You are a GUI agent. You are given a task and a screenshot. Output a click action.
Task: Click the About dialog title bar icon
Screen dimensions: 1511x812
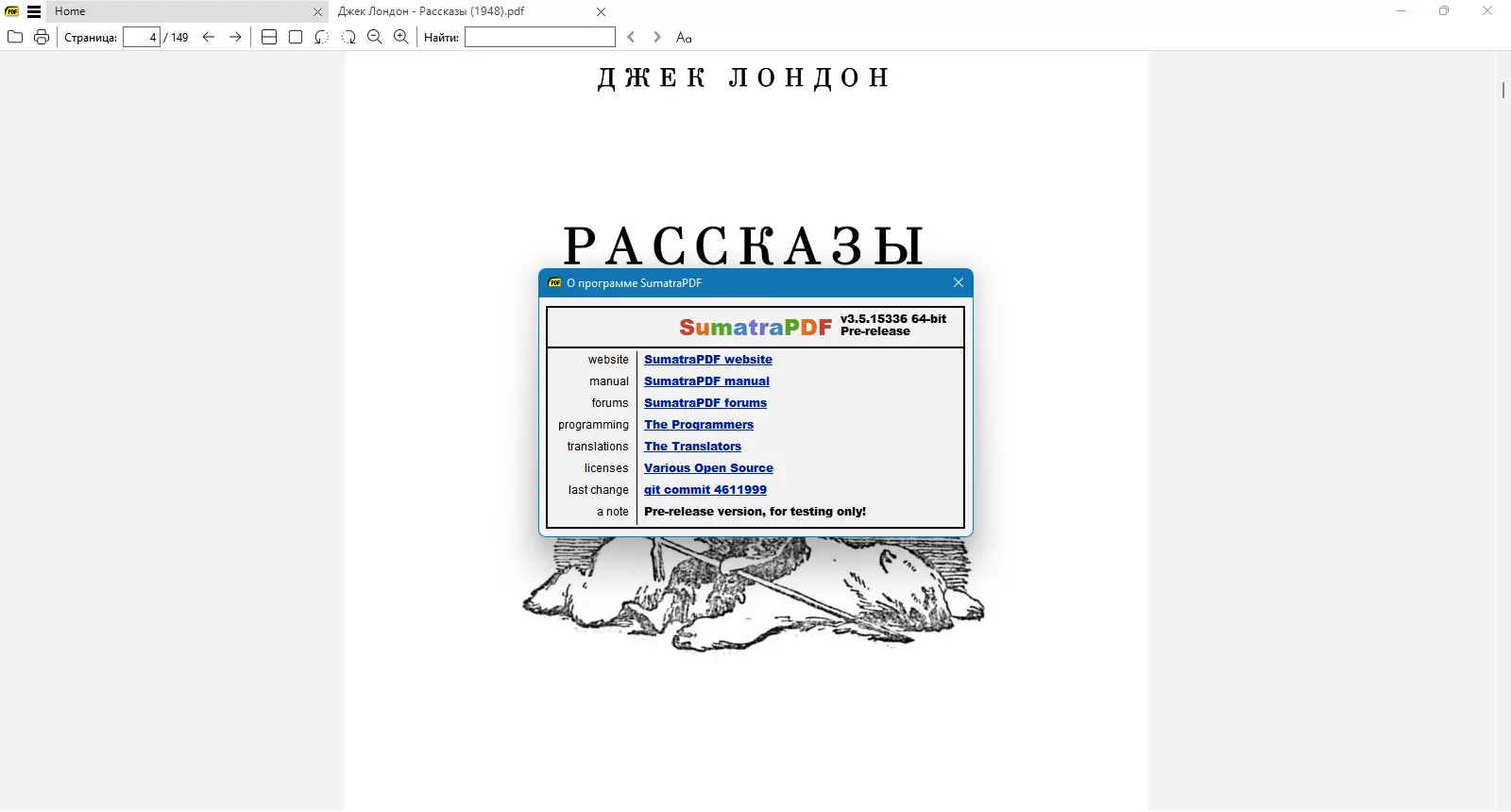coord(555,282)
